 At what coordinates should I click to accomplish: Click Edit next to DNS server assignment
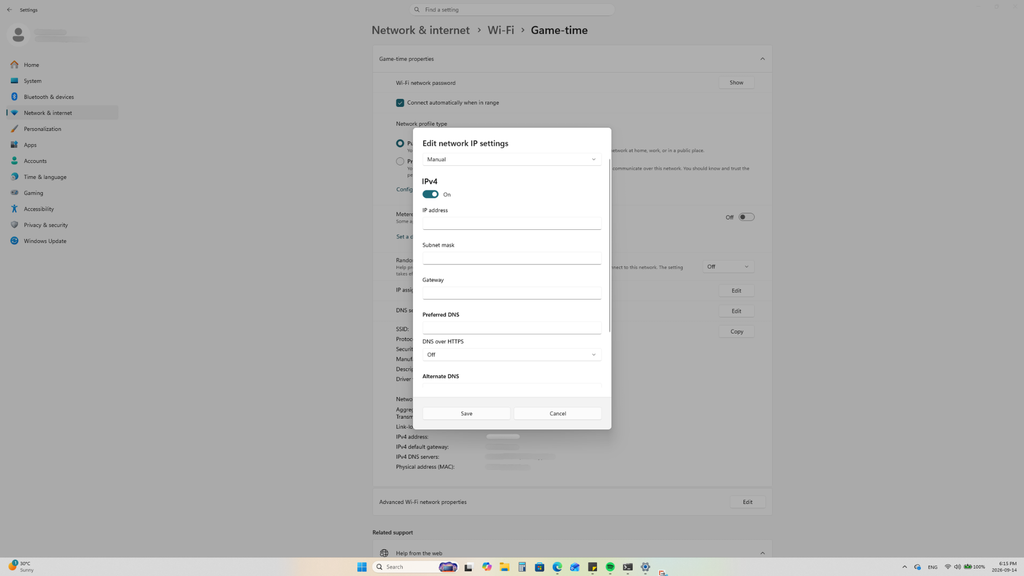[736, 311]
